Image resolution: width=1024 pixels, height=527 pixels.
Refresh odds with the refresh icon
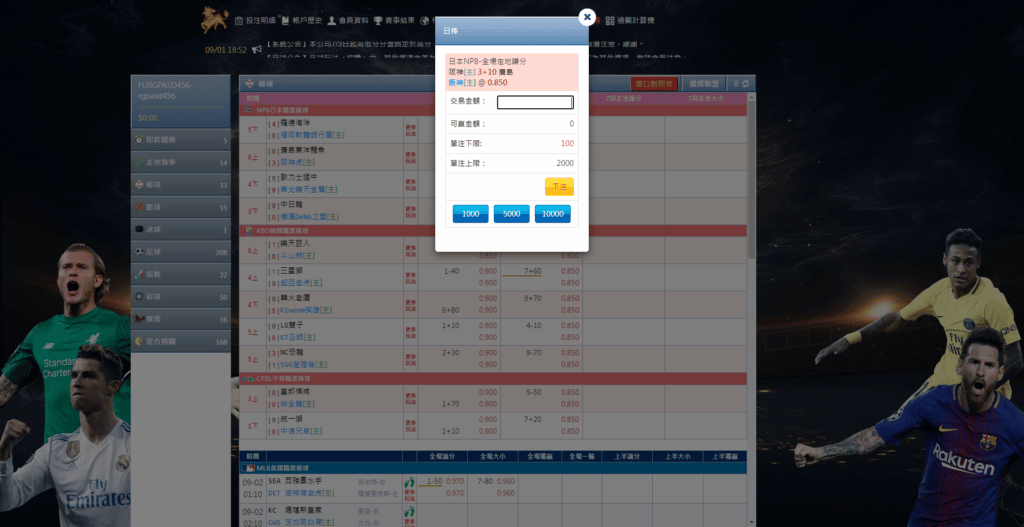(x=746, y=84)
